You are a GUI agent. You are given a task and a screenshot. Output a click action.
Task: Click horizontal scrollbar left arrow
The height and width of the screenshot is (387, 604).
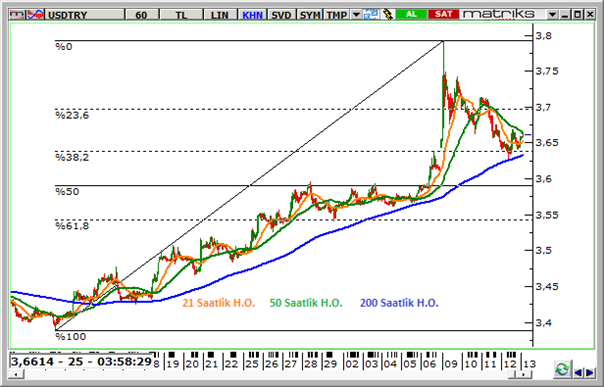pos(16,374)
